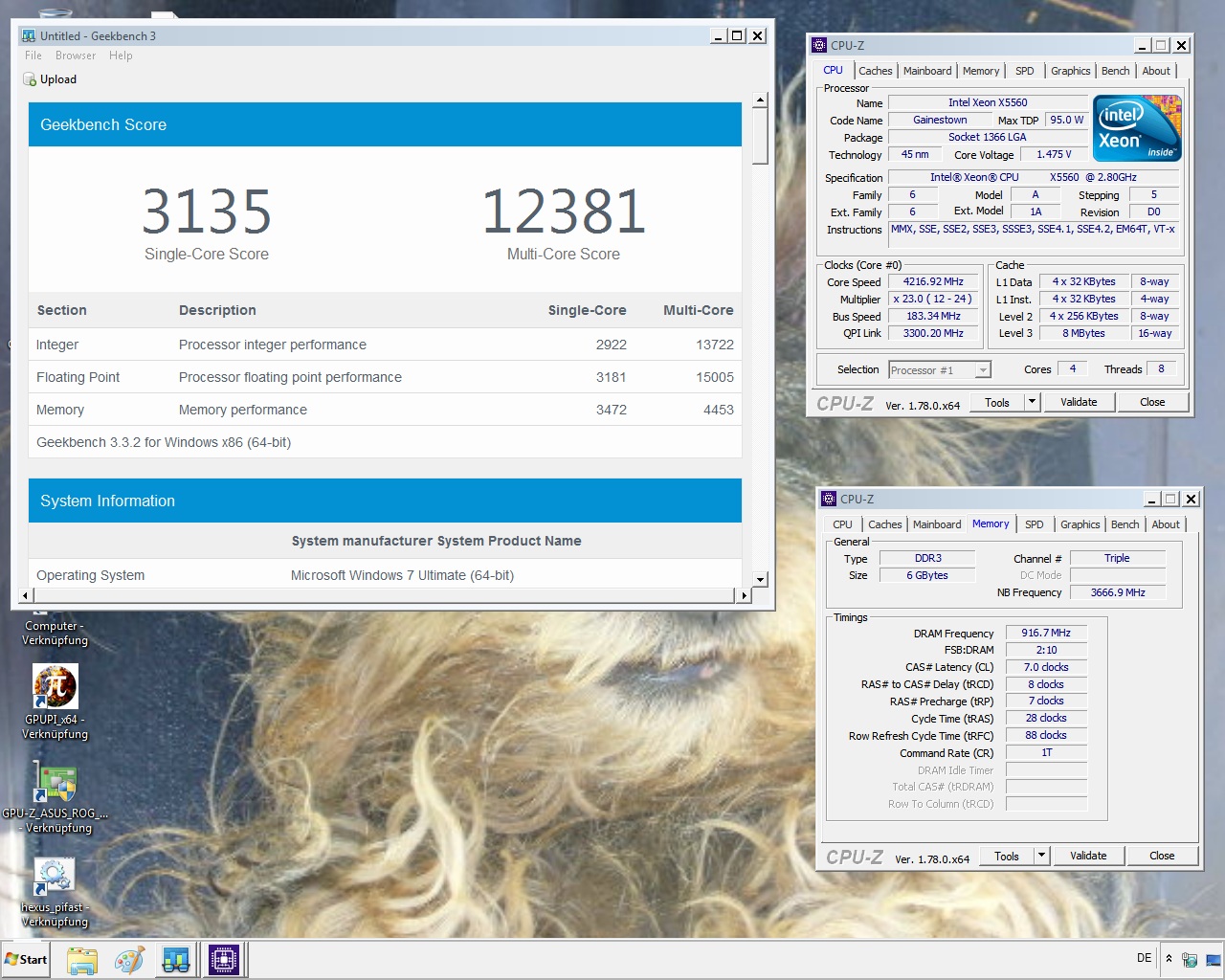Click Geekbench vertical scrollbar down arrow
Viewport: 1225px width, 980px height.
tap(760, 579)
